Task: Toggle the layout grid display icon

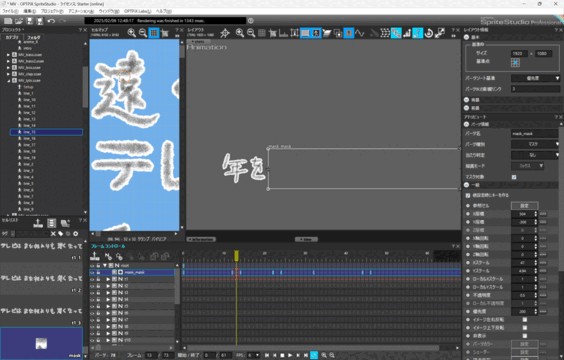Action: (262, 33)
